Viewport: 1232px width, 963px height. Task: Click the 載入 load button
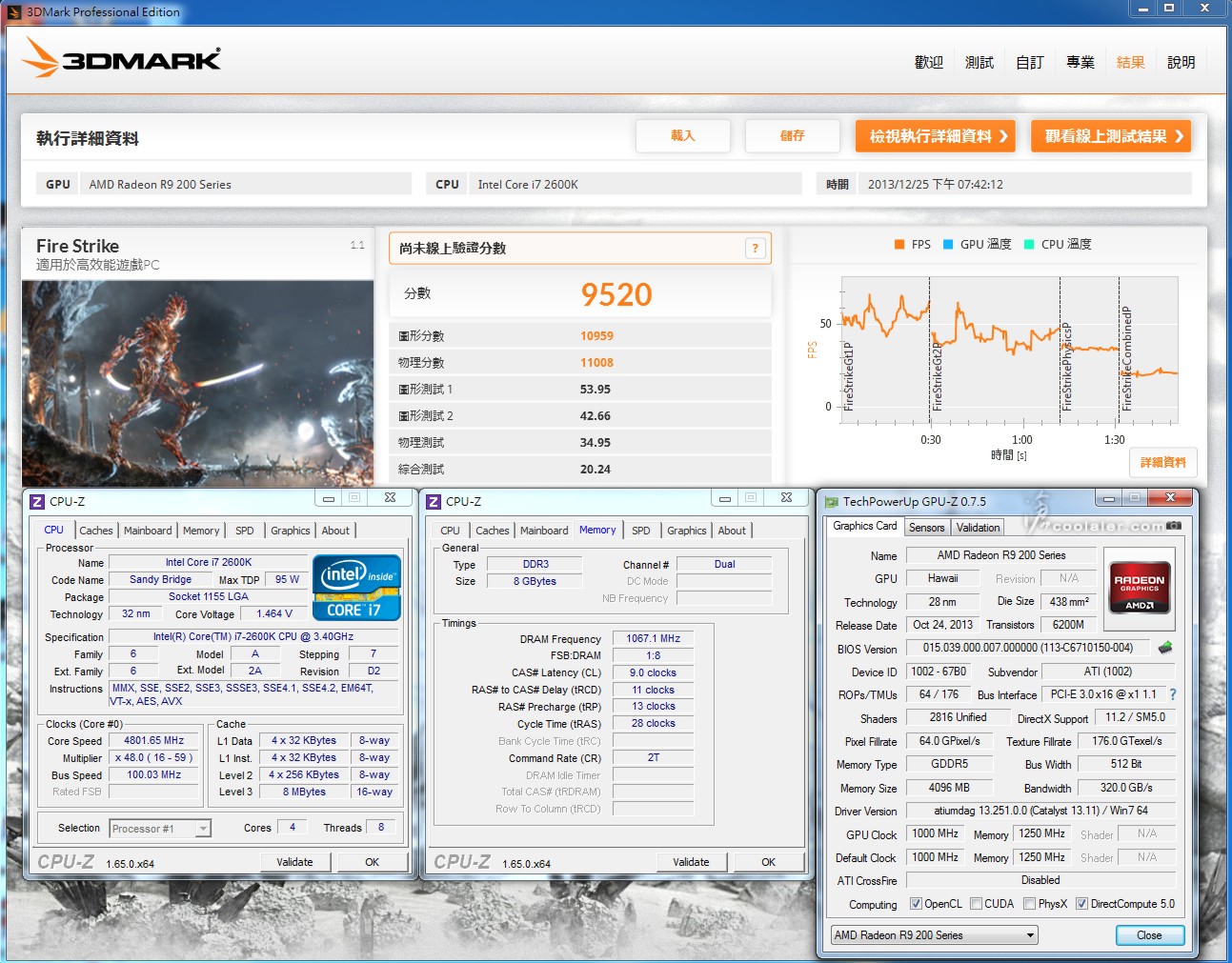(683, 136)
